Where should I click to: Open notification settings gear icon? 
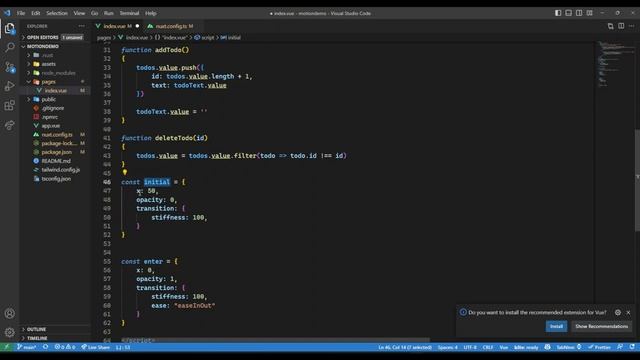click(x=618, y=312)
